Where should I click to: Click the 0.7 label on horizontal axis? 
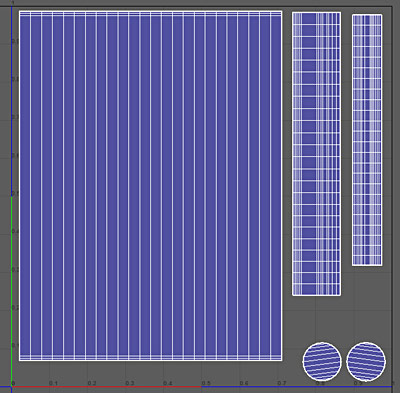click(x=282, y=383)
